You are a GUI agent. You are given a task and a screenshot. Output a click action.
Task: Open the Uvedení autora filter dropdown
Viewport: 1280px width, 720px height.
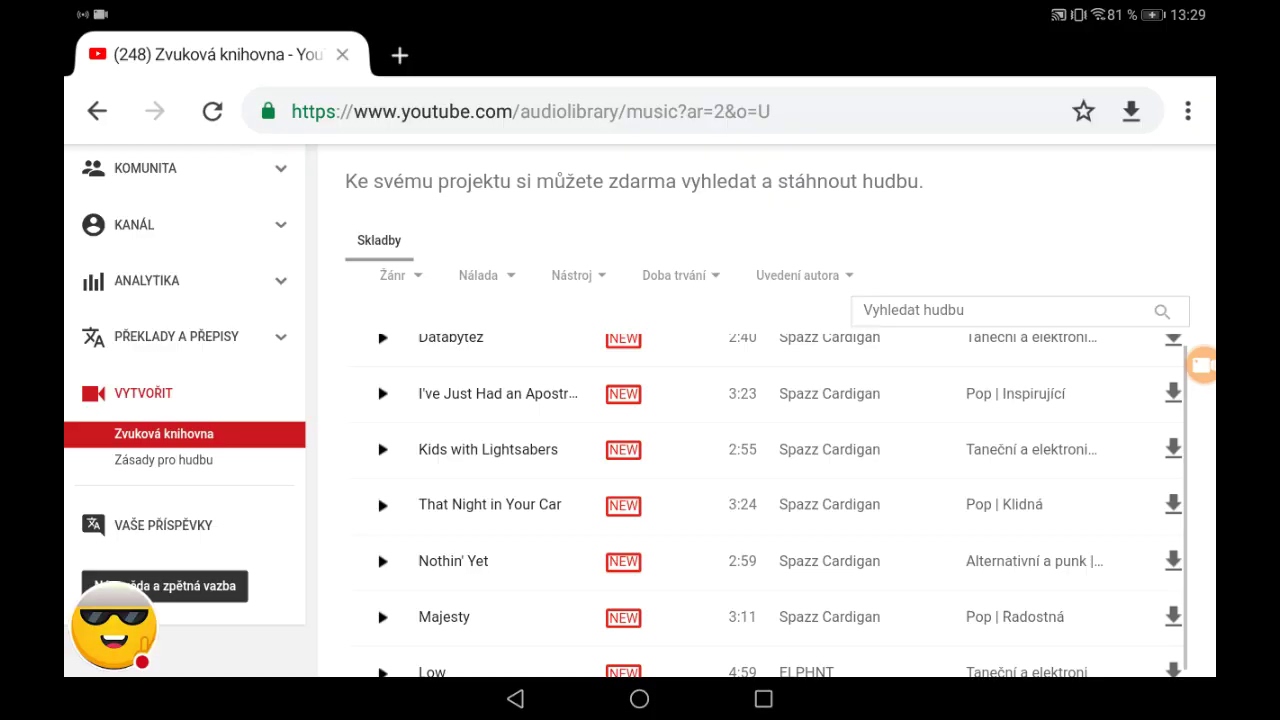[x=805, y=275]
